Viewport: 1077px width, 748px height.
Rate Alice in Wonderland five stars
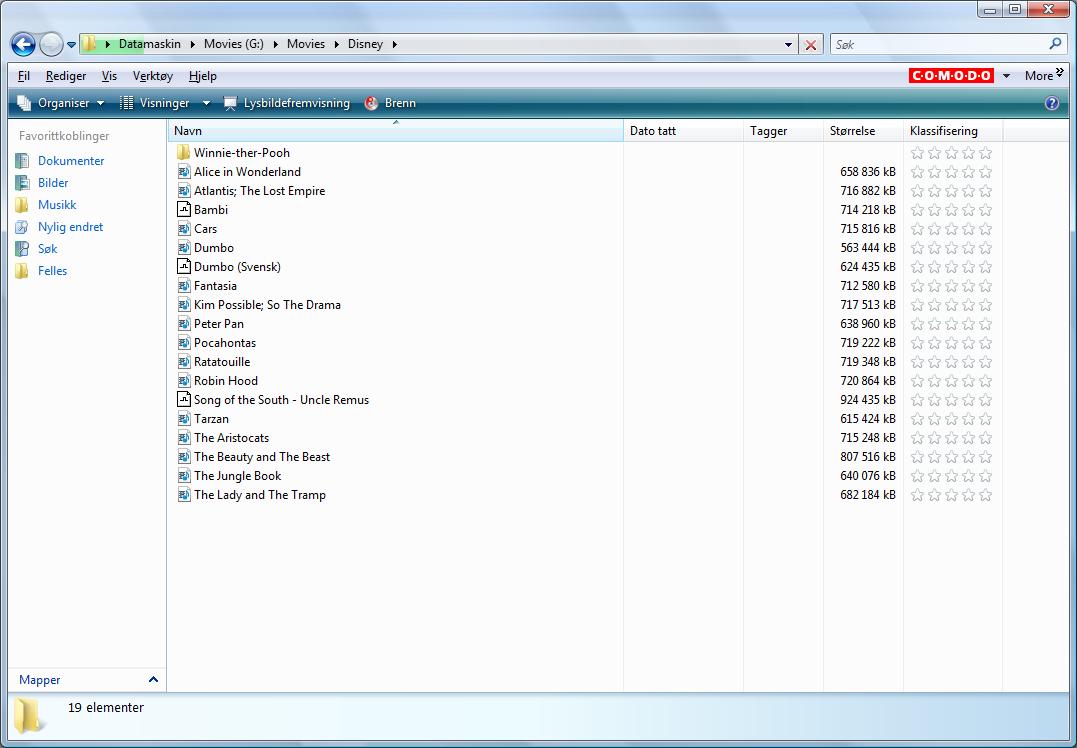[x=985, y=172]
